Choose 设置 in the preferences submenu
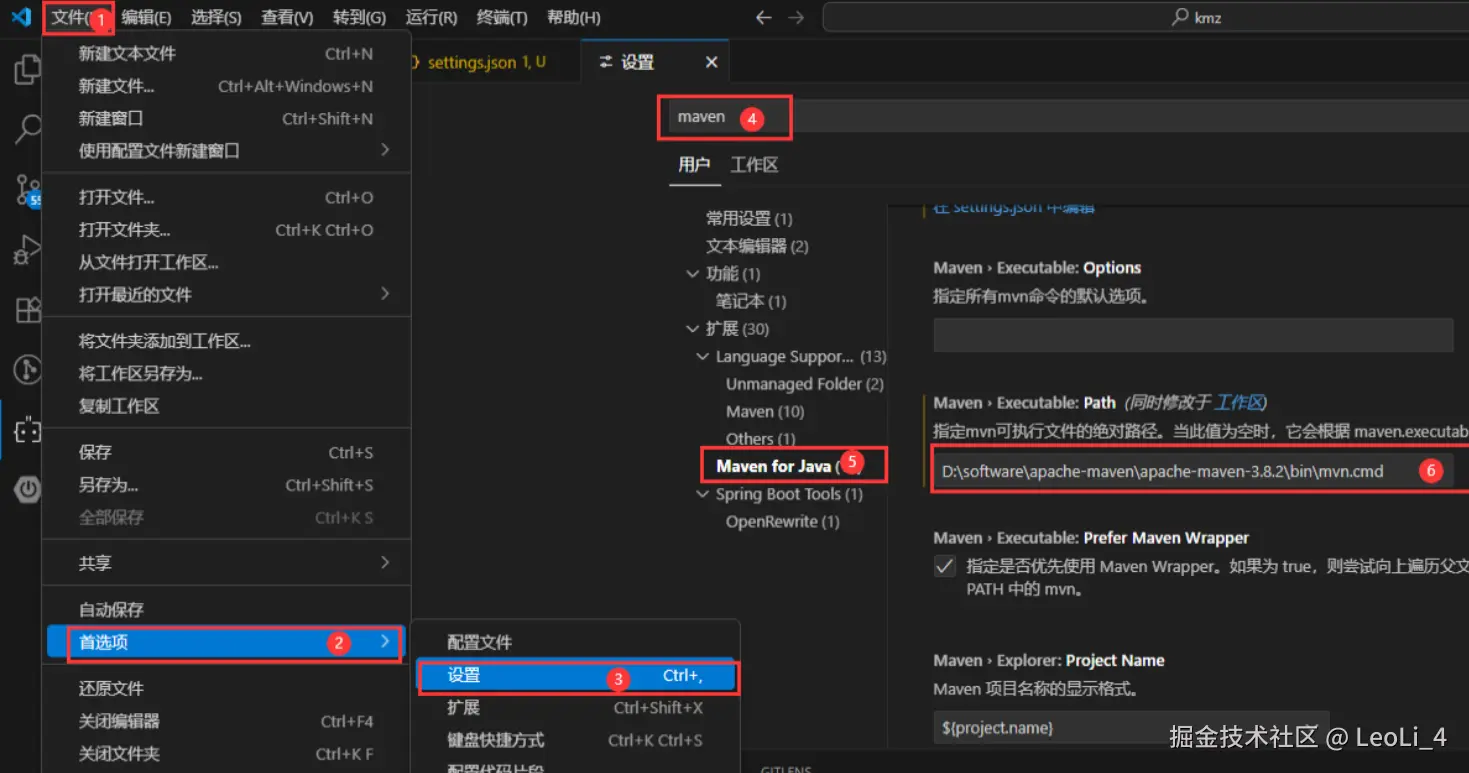The height and width of the screenshot is (773, 1469). point(577,676)
